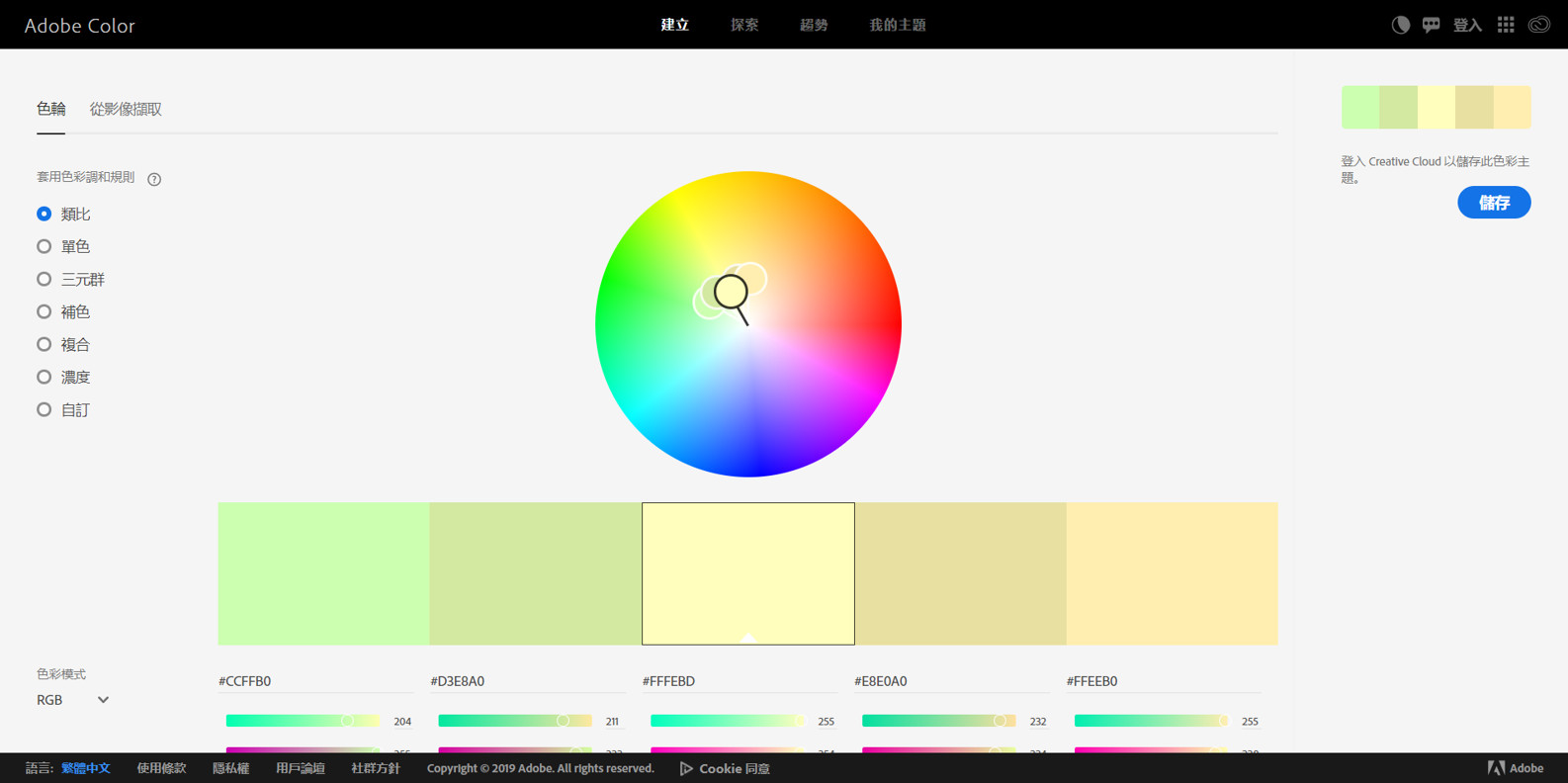Open the 隱私權 footer link
The height and width of the screenshot is (783, 1568).
[x=231, y=768]
